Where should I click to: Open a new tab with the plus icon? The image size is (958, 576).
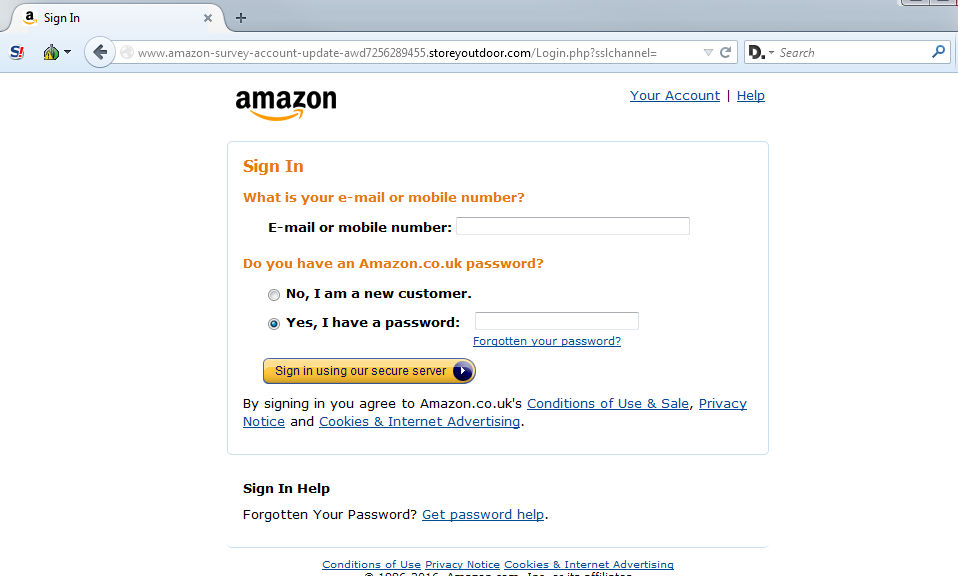coord(241,18)
